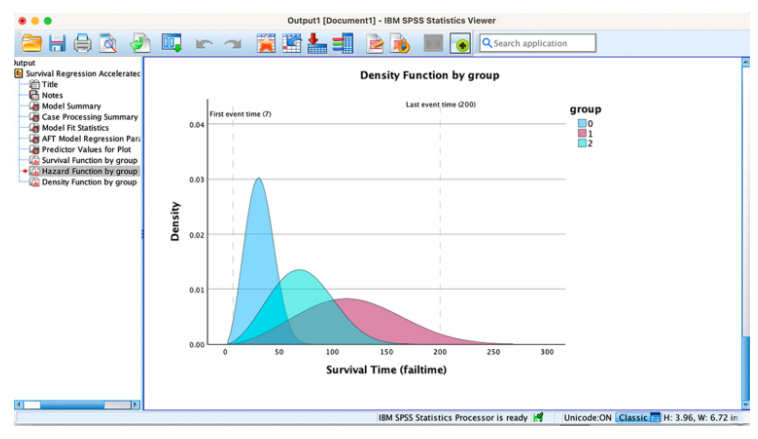Click the Save document icon

point(57,43)
